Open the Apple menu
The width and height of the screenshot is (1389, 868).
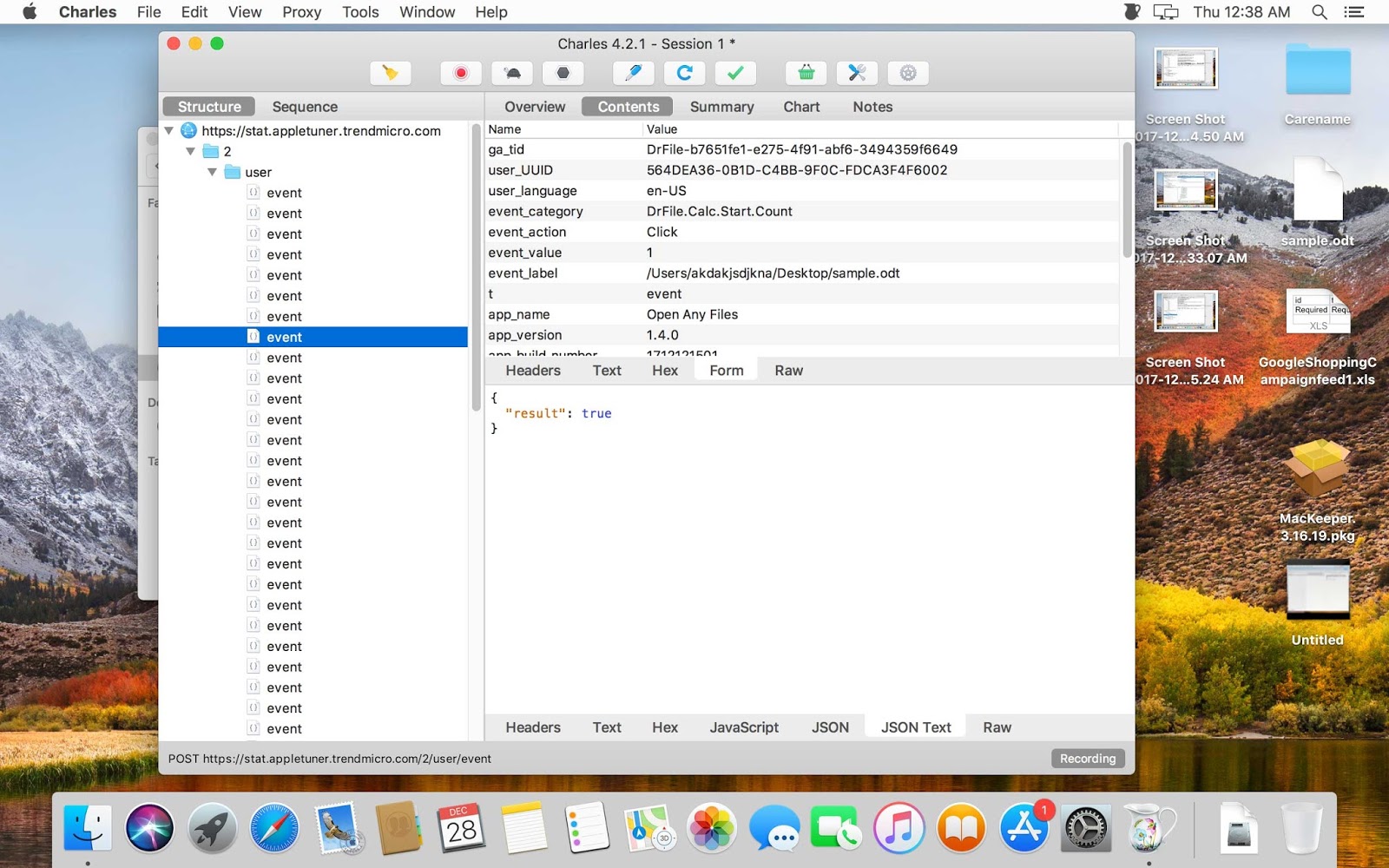coord(30,12)
